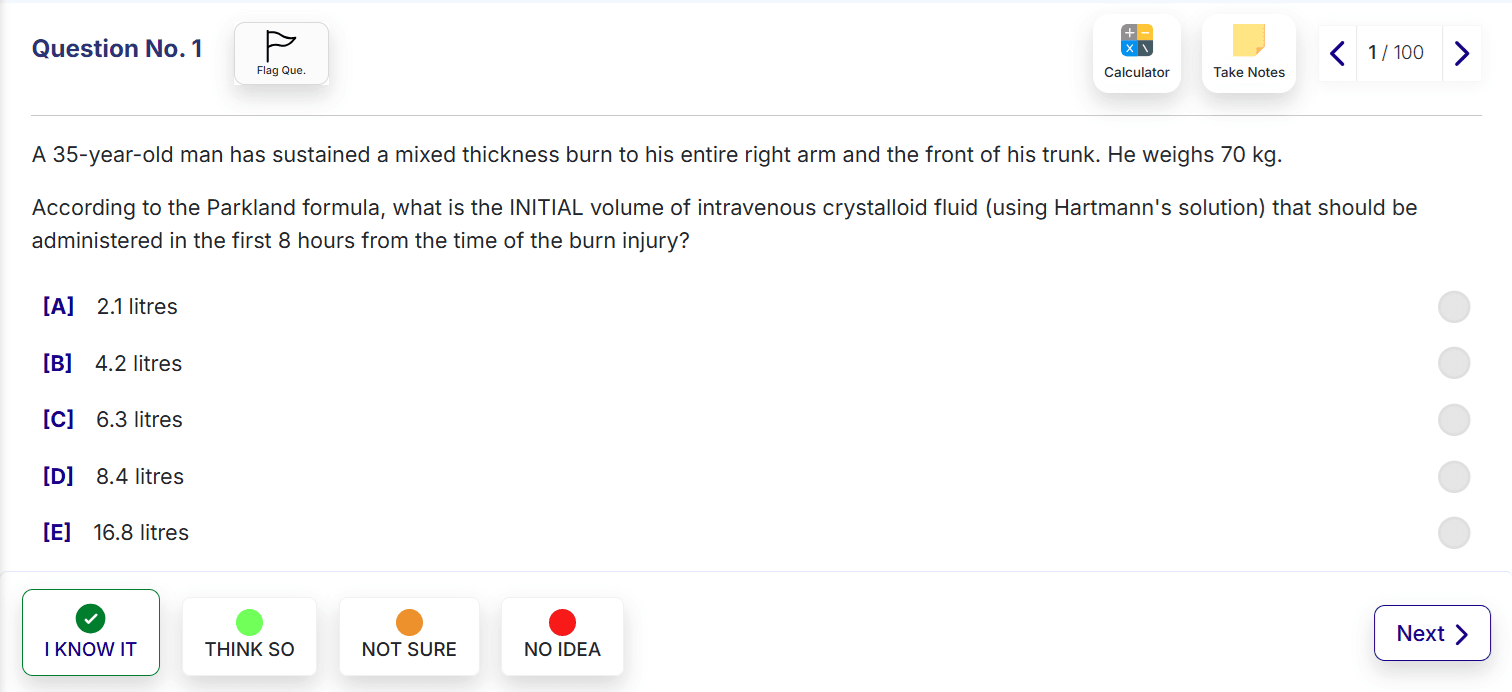The image size is (1512, 692).
Task: Go to previous question using left chevron
Action: click(x=1337, y=53)
